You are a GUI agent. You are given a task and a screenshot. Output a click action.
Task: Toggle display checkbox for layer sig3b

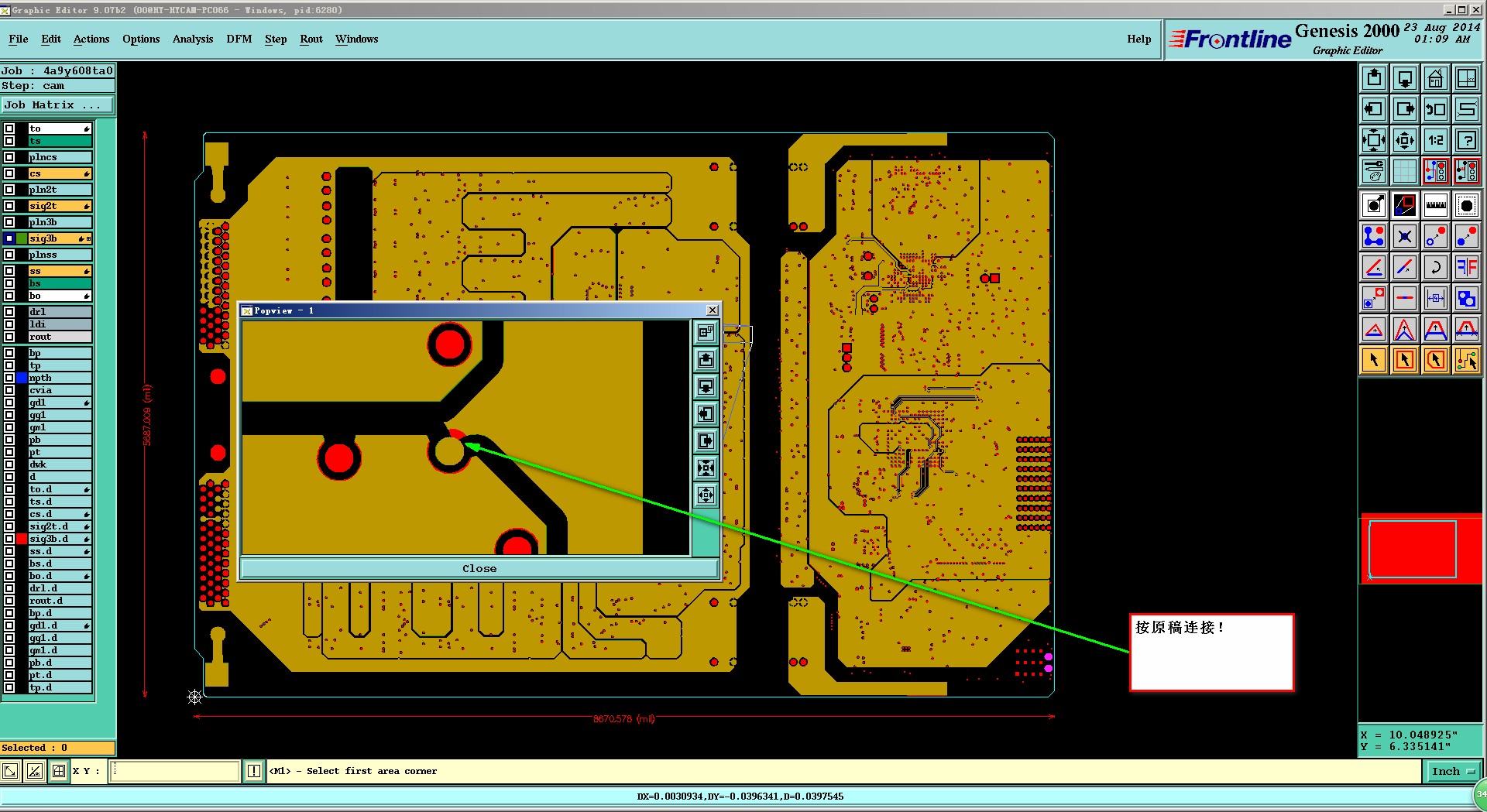coord(9,238)
